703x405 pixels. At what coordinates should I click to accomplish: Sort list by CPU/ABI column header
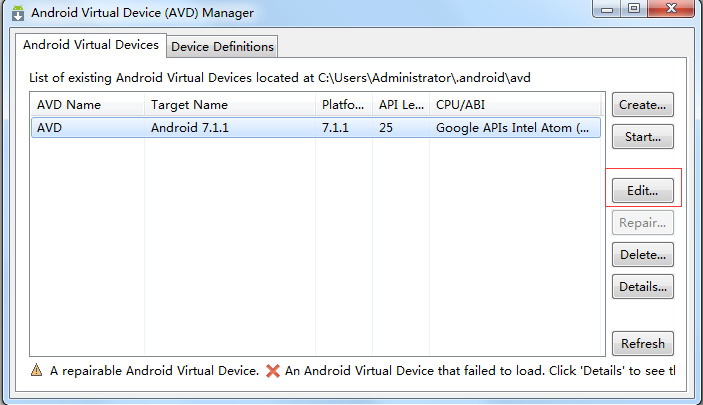pos(515,105)
